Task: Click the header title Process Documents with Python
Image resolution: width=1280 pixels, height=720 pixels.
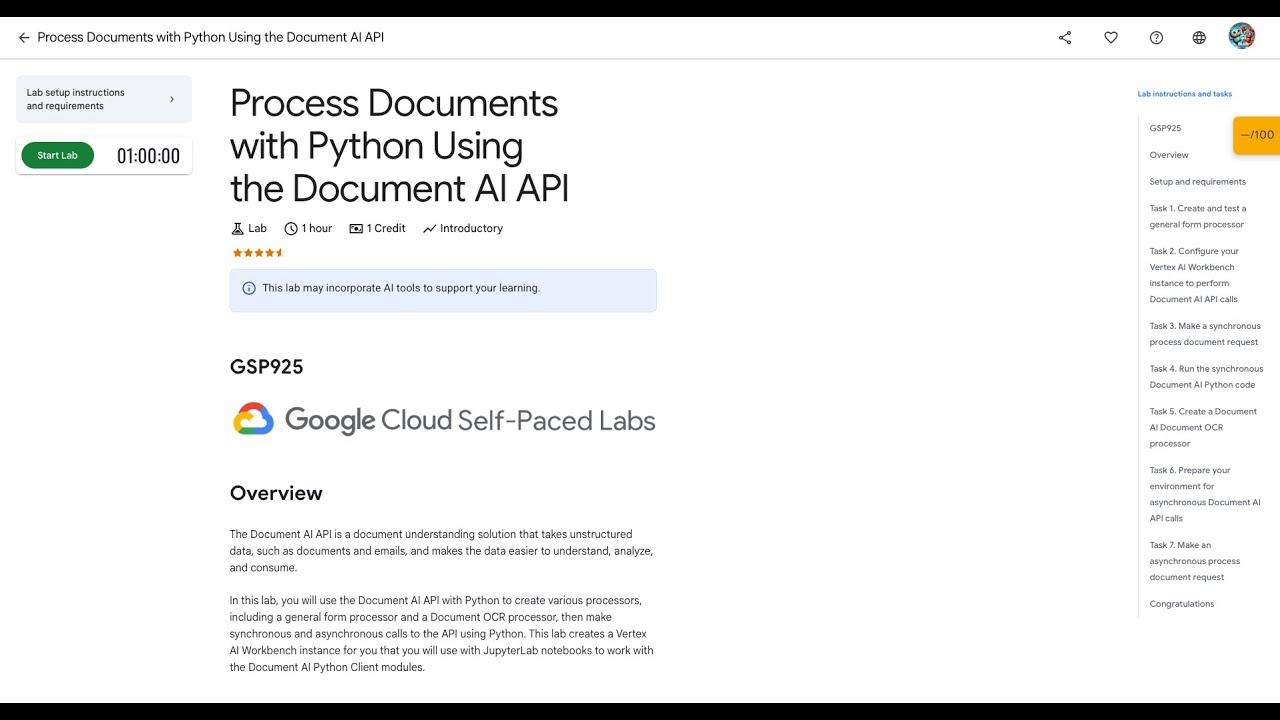Action: [x=210, y=38]
